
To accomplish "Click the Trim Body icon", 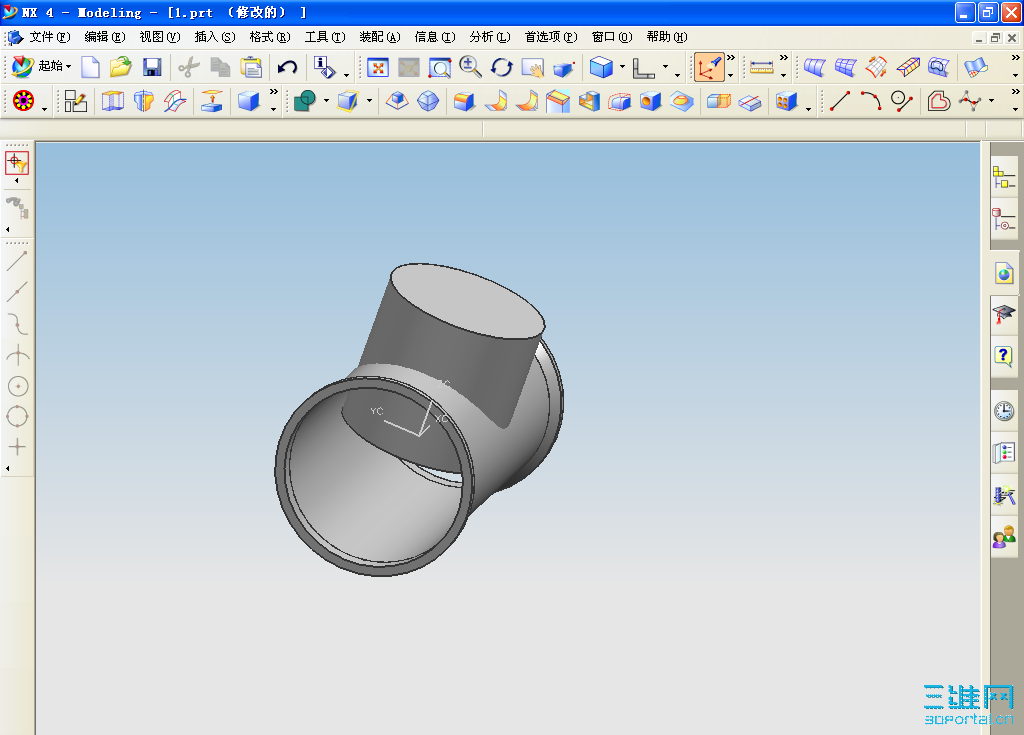I will coord(348,101).
